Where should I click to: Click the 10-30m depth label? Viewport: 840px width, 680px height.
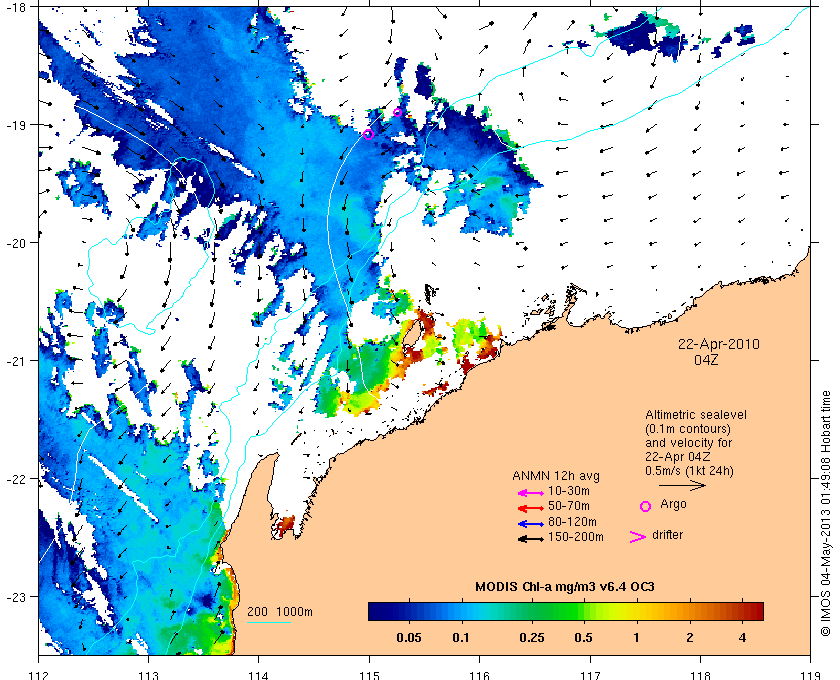tap(569, 491)
